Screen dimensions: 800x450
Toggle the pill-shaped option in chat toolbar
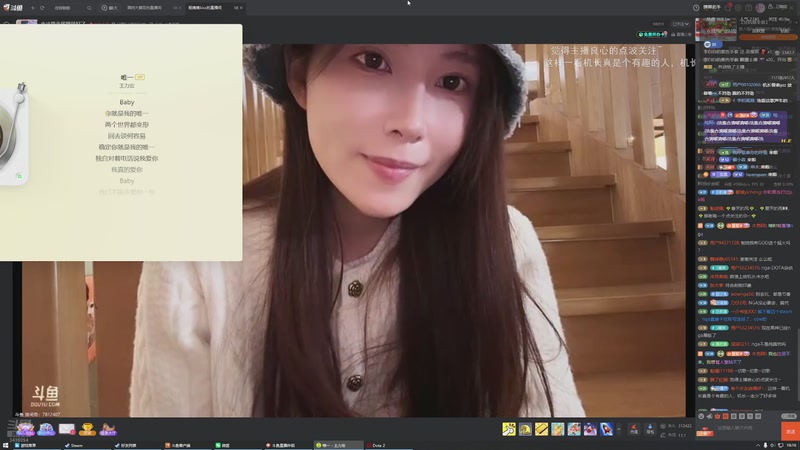789,416
